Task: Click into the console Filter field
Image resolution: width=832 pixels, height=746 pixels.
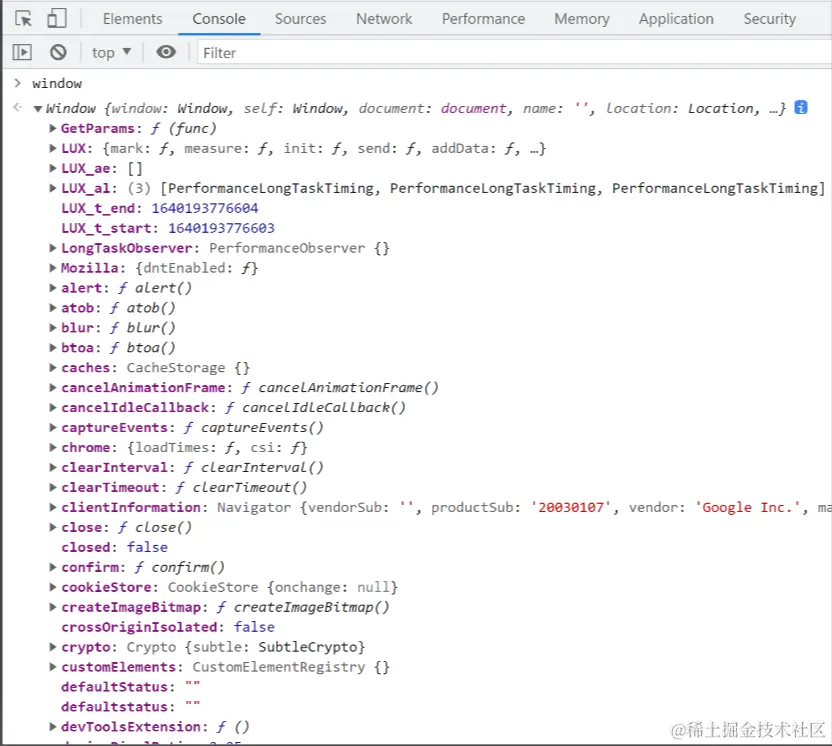Action: click(514, 53)
